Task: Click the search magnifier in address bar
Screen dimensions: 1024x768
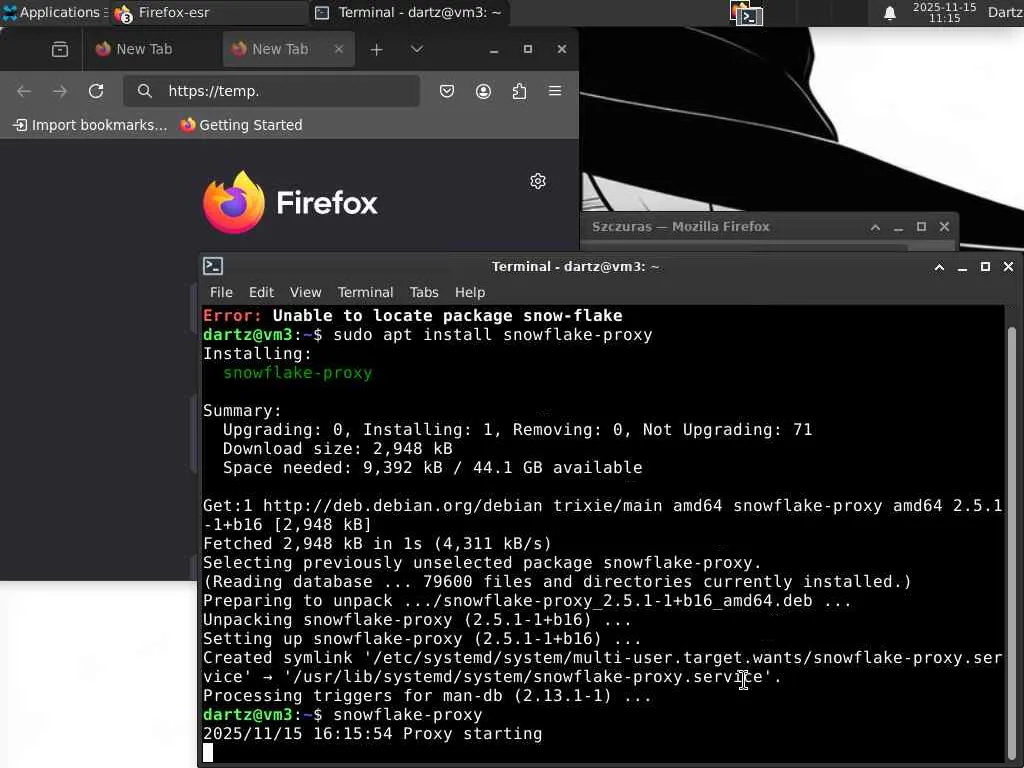Action: point(144,91)
